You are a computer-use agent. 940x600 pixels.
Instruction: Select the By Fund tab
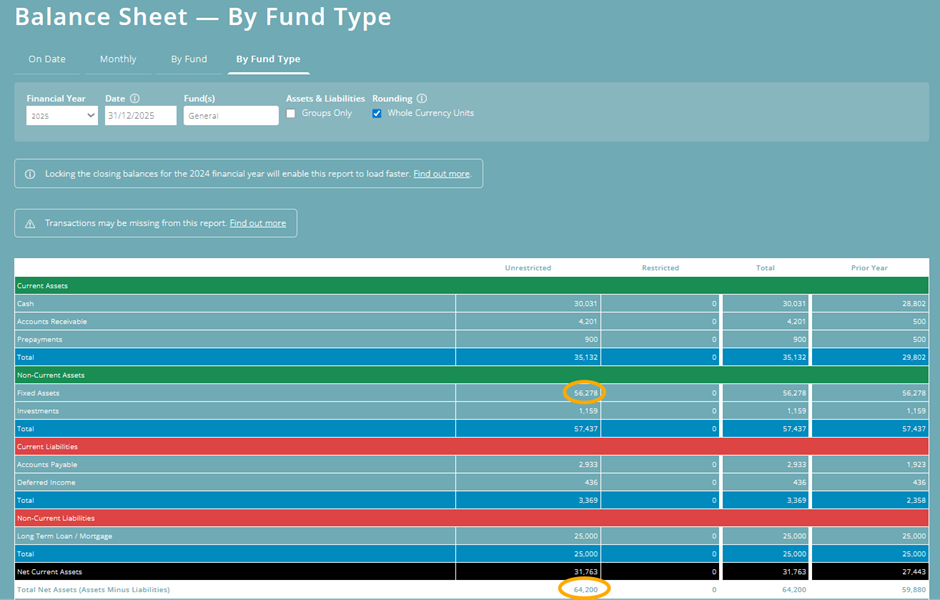click(188, 59)
